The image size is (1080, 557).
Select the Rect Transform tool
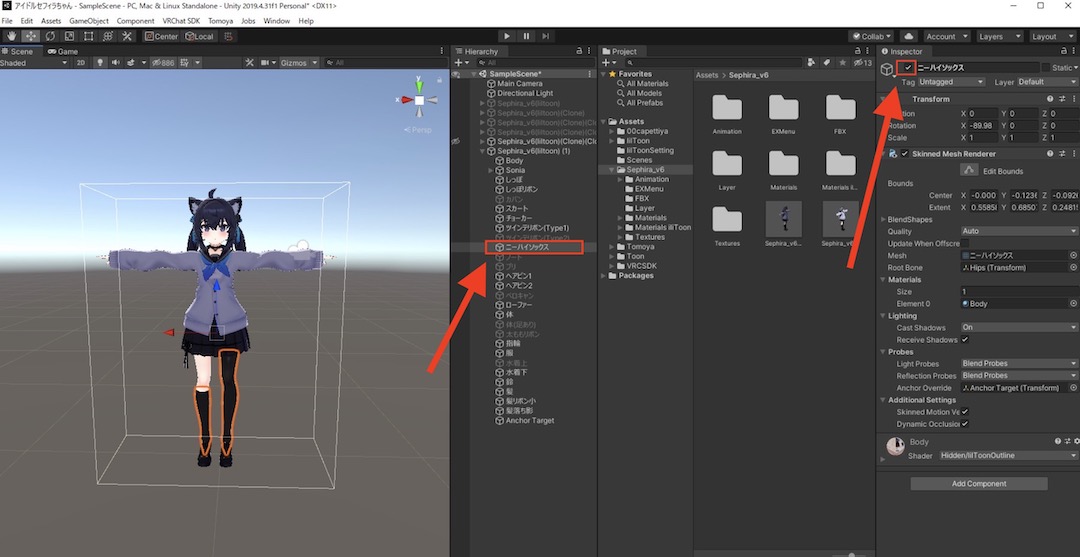(88, 36)
